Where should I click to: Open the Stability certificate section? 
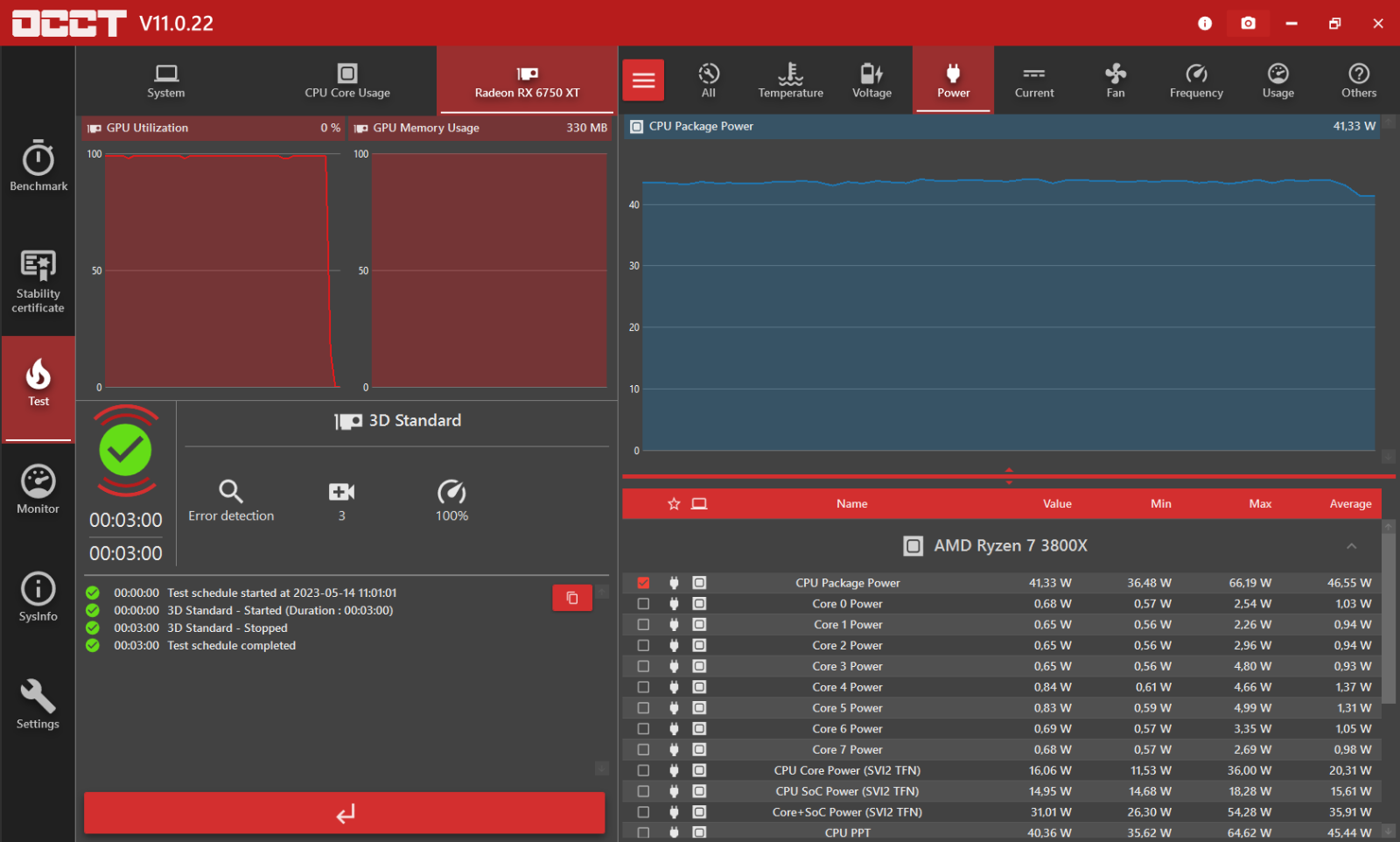pos(38,281)
